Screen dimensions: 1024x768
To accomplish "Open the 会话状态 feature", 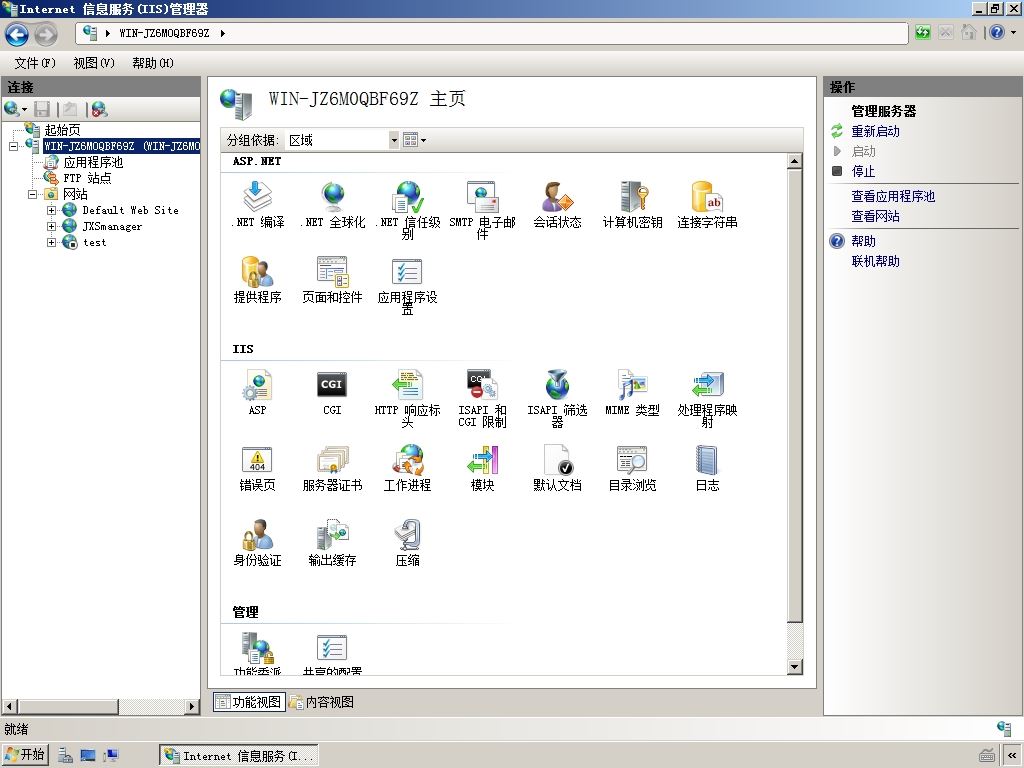I will coord(557,204).
